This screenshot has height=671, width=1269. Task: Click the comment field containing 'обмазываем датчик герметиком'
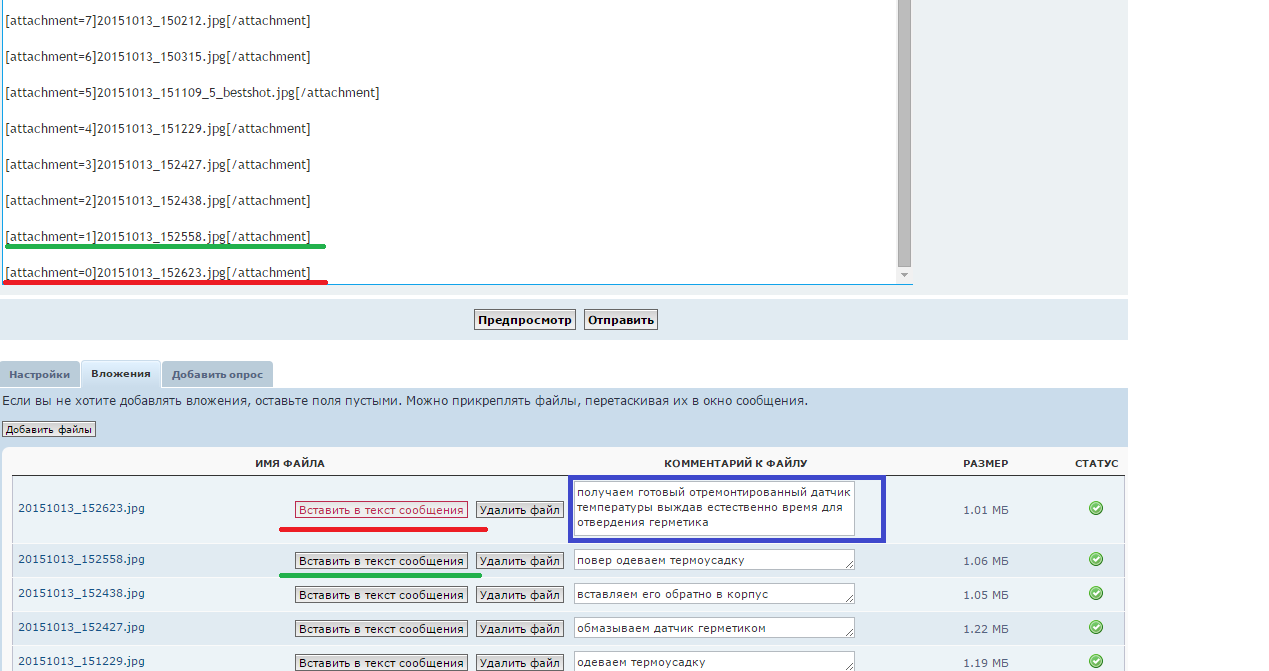click(x=714, y=628)
